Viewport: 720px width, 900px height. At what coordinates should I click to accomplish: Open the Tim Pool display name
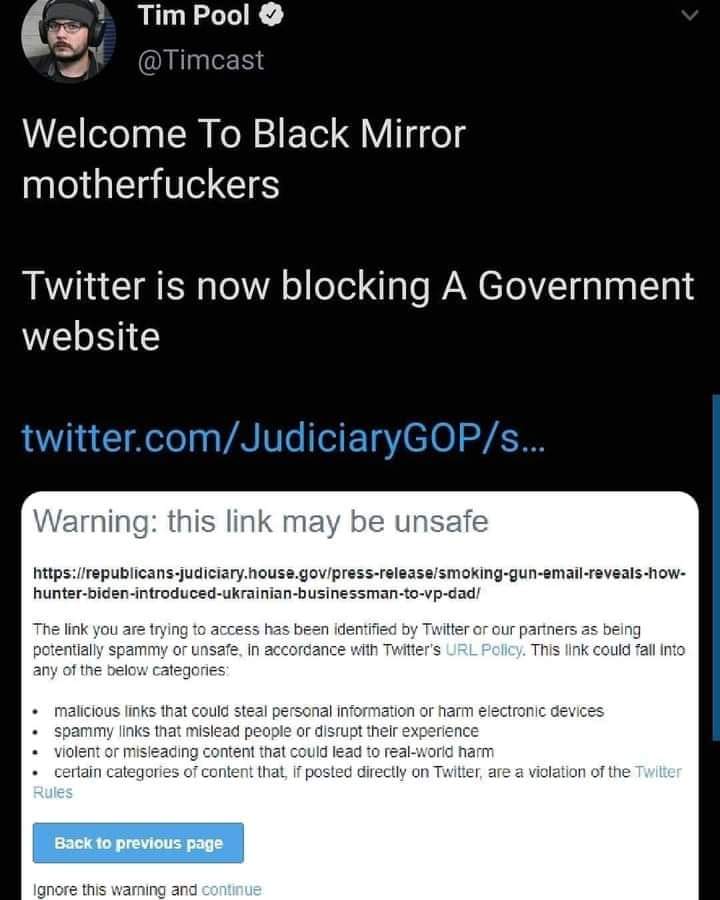click(193, 15)
